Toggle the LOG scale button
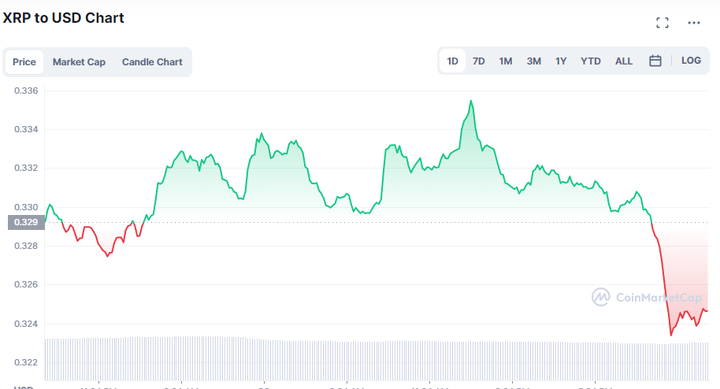Image resolution: width=720 pixels, height=389 pixels. point(691,61)
